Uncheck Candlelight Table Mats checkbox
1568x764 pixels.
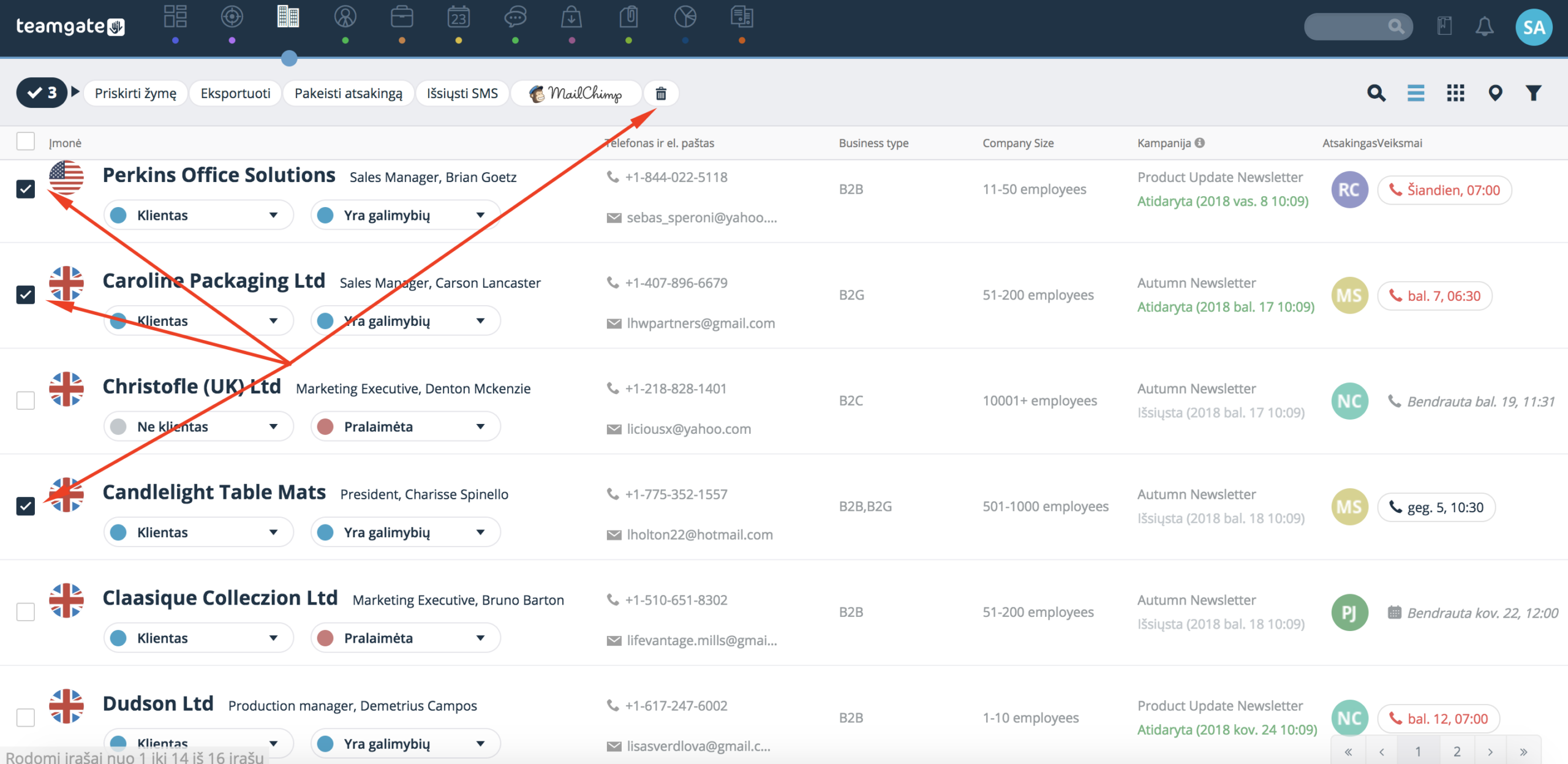point(26,506)
